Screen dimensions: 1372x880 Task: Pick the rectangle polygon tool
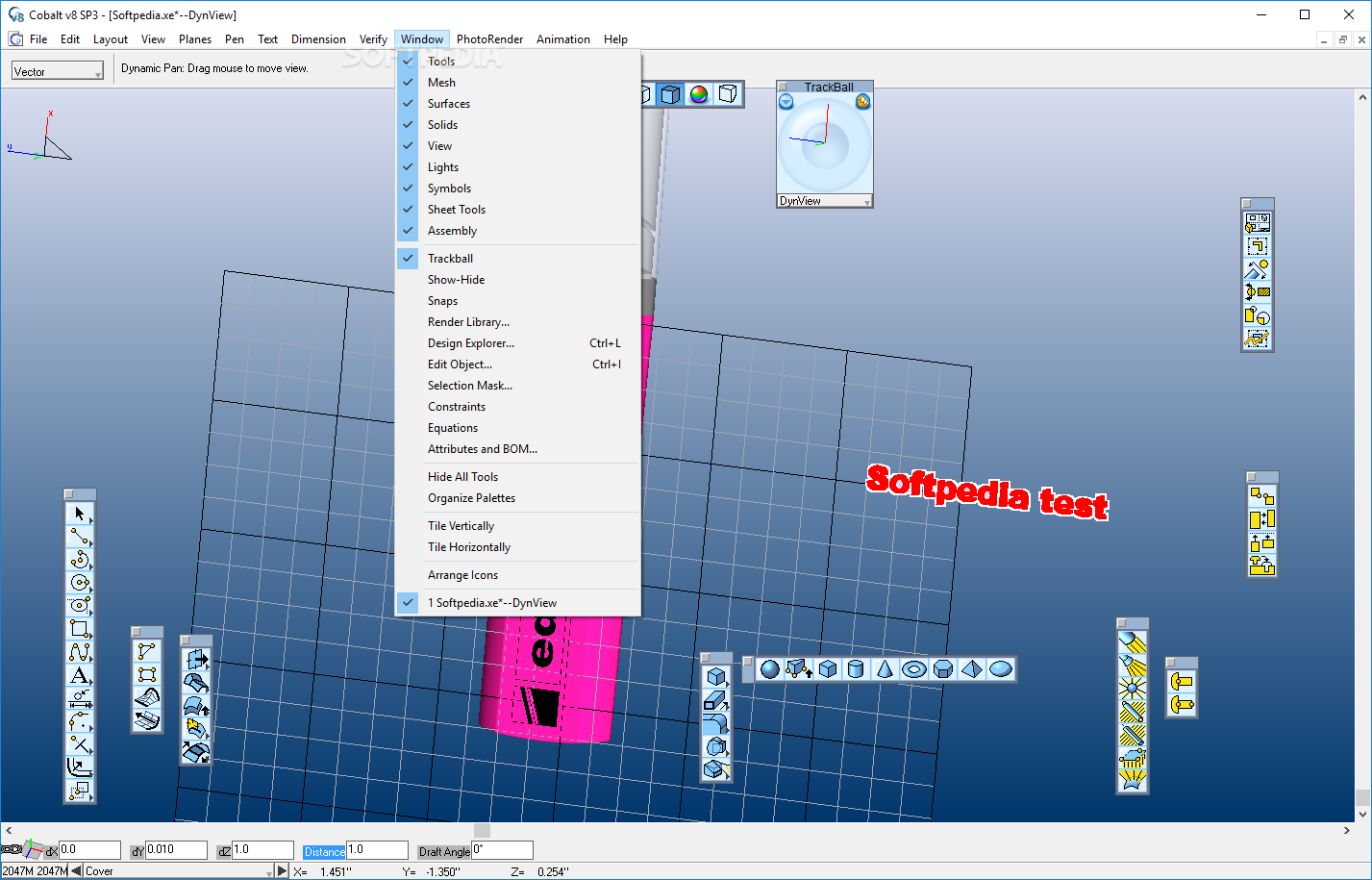click(x=80, y=629)
